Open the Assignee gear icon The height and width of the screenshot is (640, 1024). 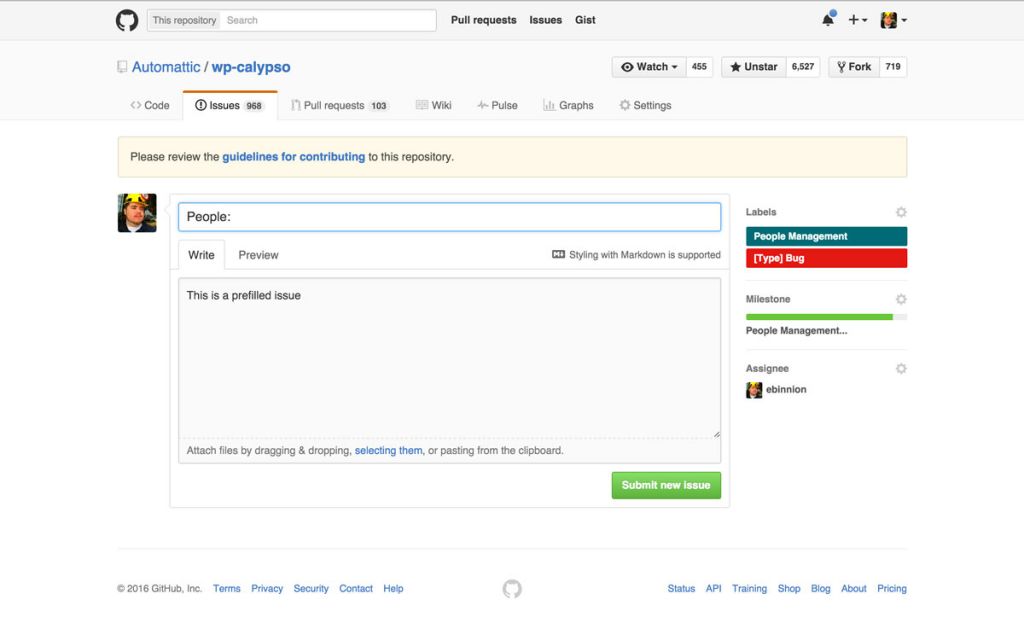click(901, 369)
